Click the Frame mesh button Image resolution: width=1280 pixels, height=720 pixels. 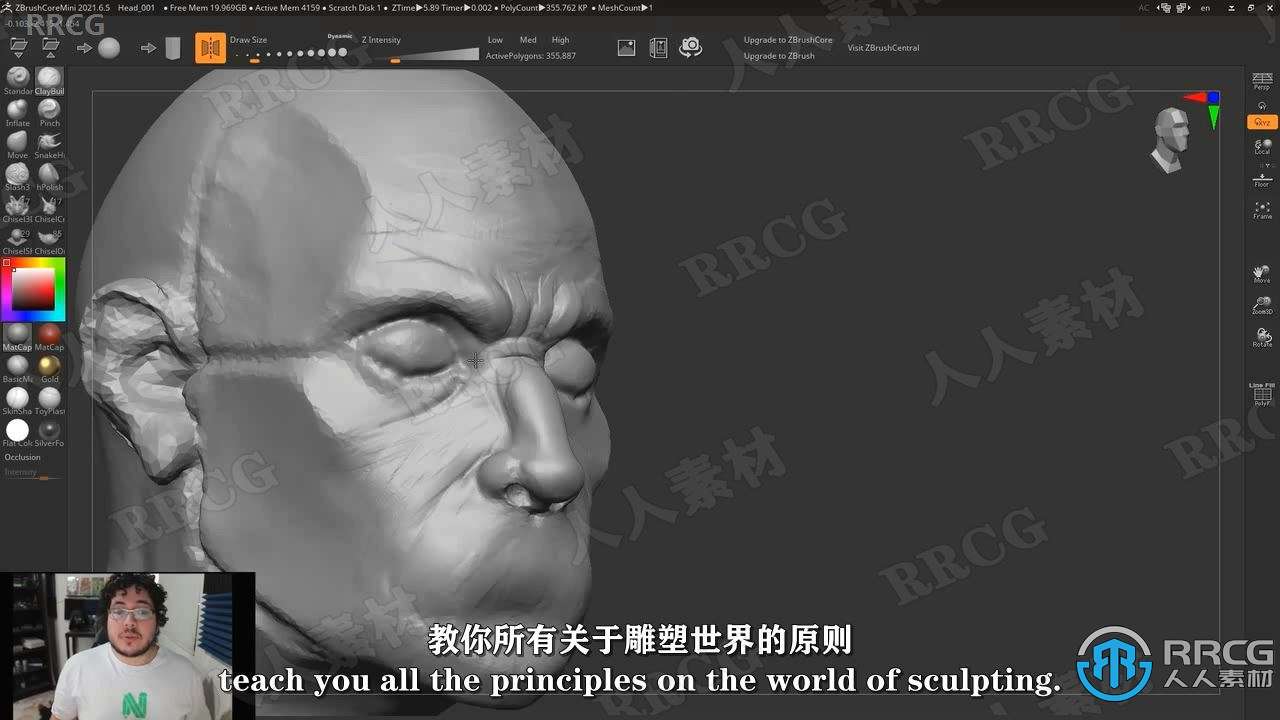pyautogui.click(x=1262, y=210)
